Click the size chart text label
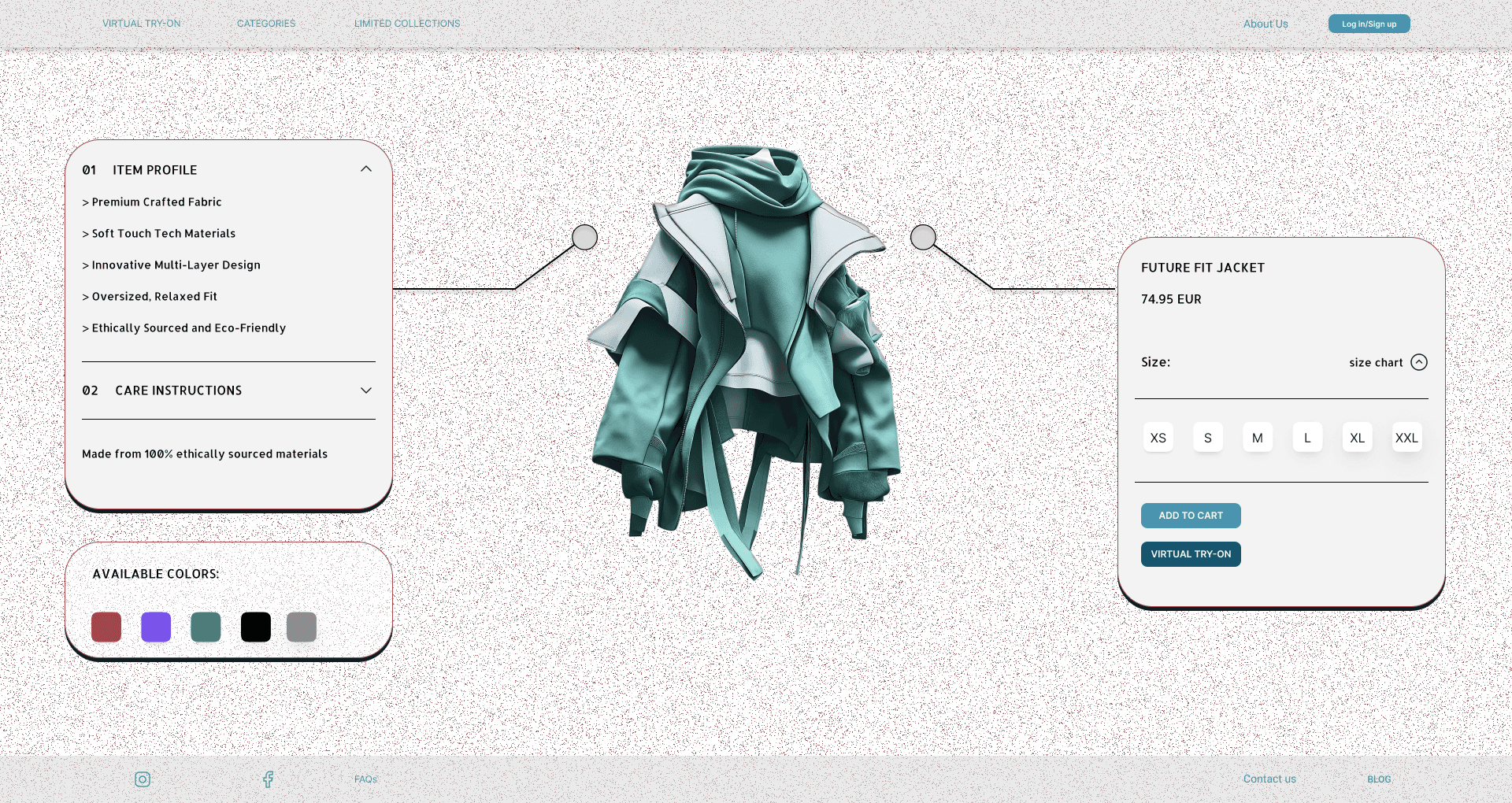1512x803 pixels. 1376,363
